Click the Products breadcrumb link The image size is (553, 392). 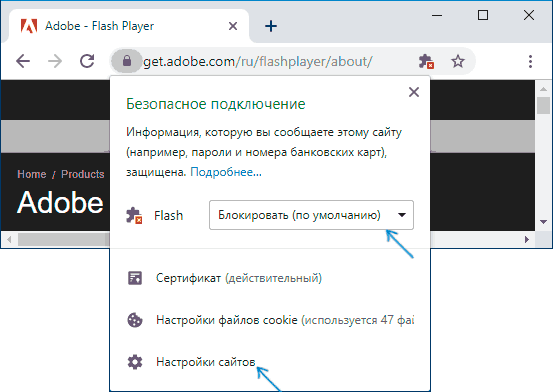(x=83, y=174)
